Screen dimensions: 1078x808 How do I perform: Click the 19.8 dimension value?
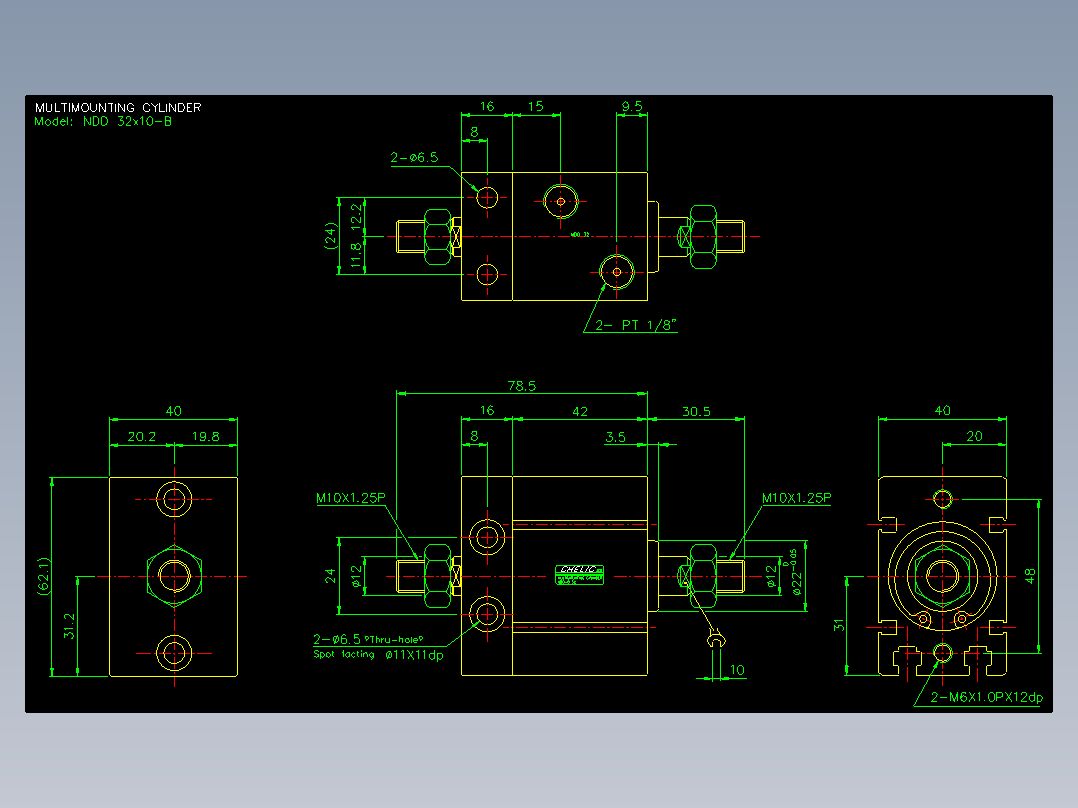pyautogui.click(x=206, y=437)
